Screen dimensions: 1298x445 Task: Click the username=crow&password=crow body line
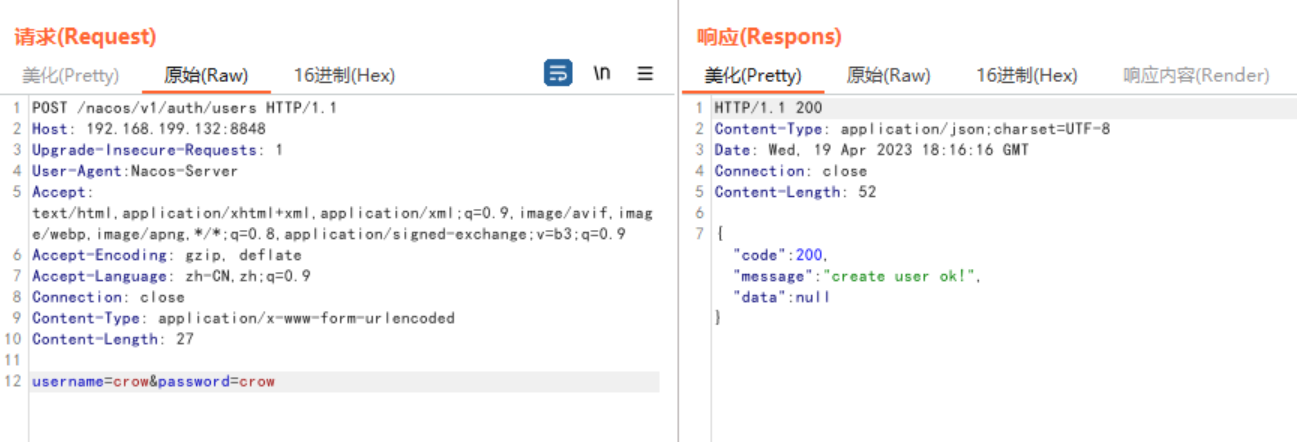point(153,381)
